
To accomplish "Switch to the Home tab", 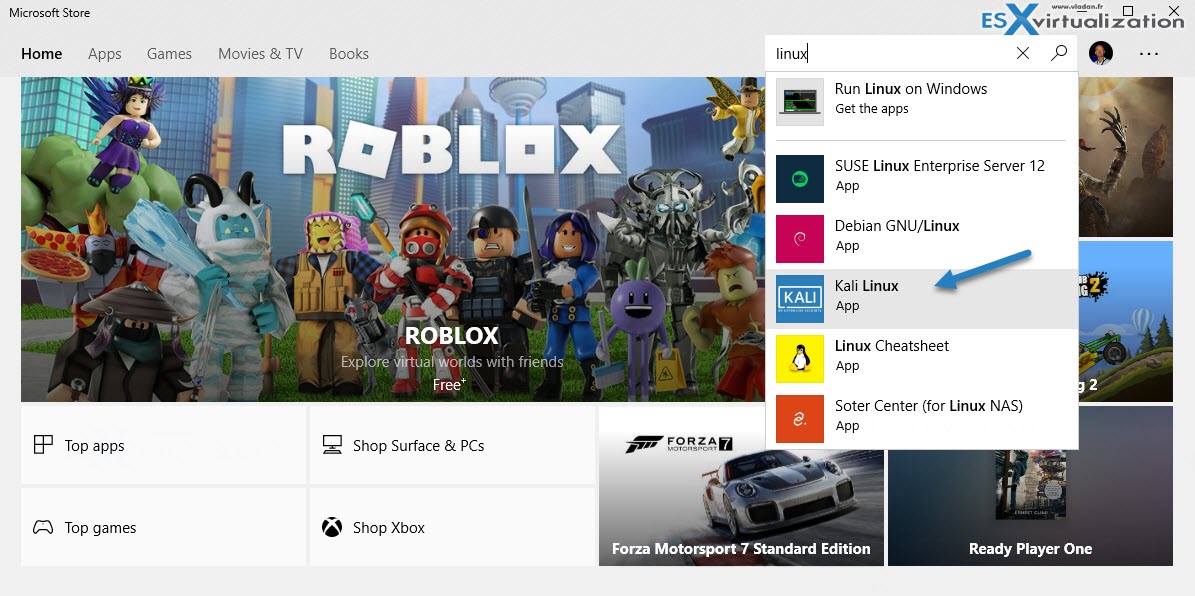I will [42, 54].
